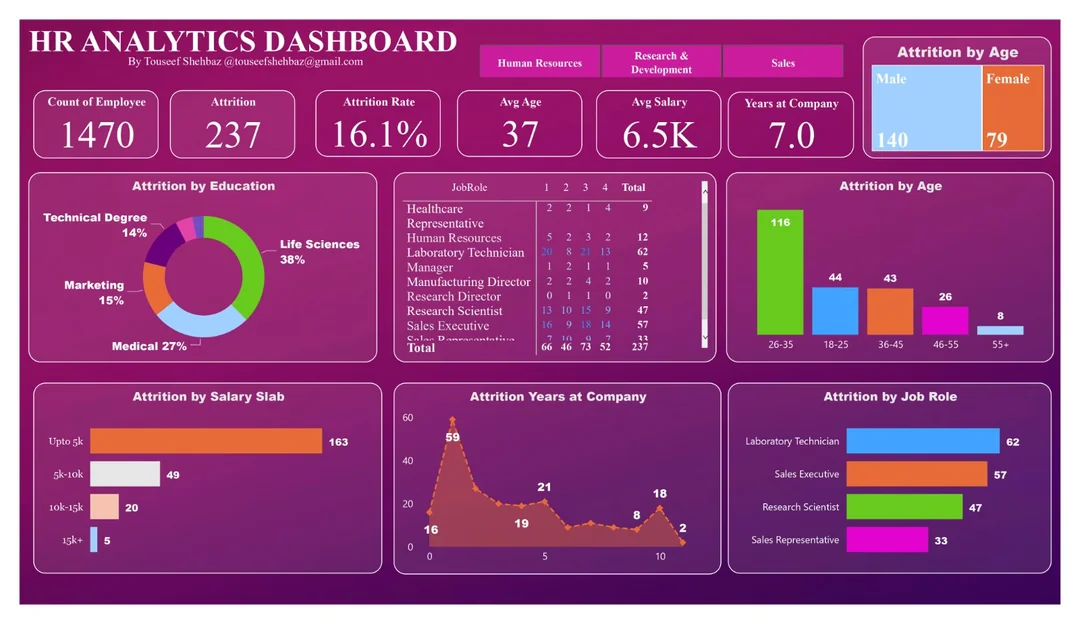Click the scroll-up arrow in JobRole table

point(705,187)
